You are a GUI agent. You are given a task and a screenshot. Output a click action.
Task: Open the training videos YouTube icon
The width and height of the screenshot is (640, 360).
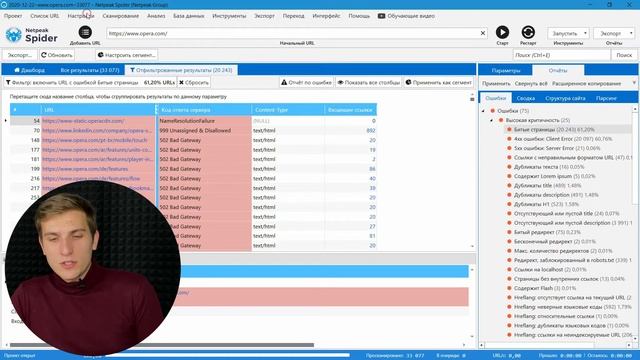(x=381, y=16)
